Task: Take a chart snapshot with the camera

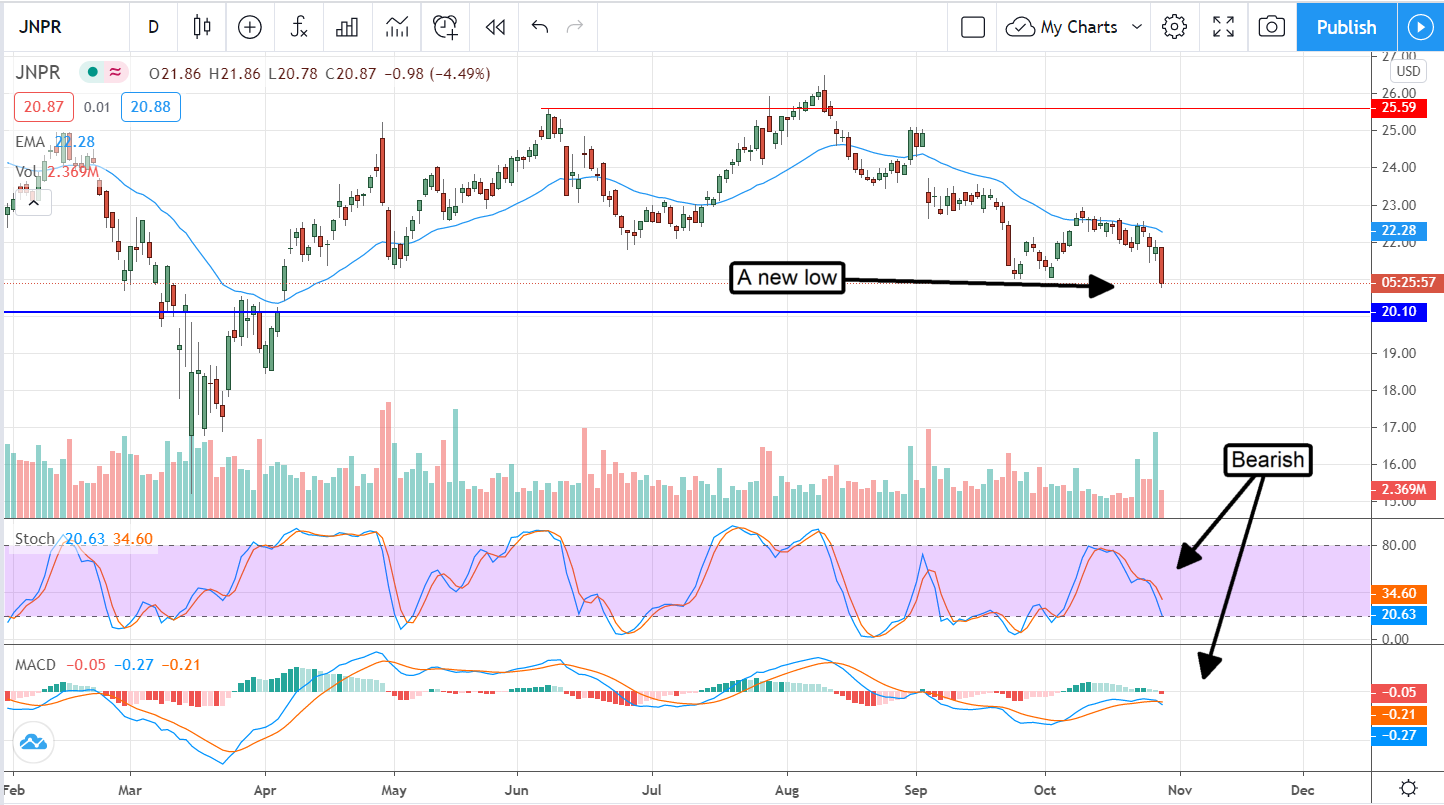Action: point(1271,27)
